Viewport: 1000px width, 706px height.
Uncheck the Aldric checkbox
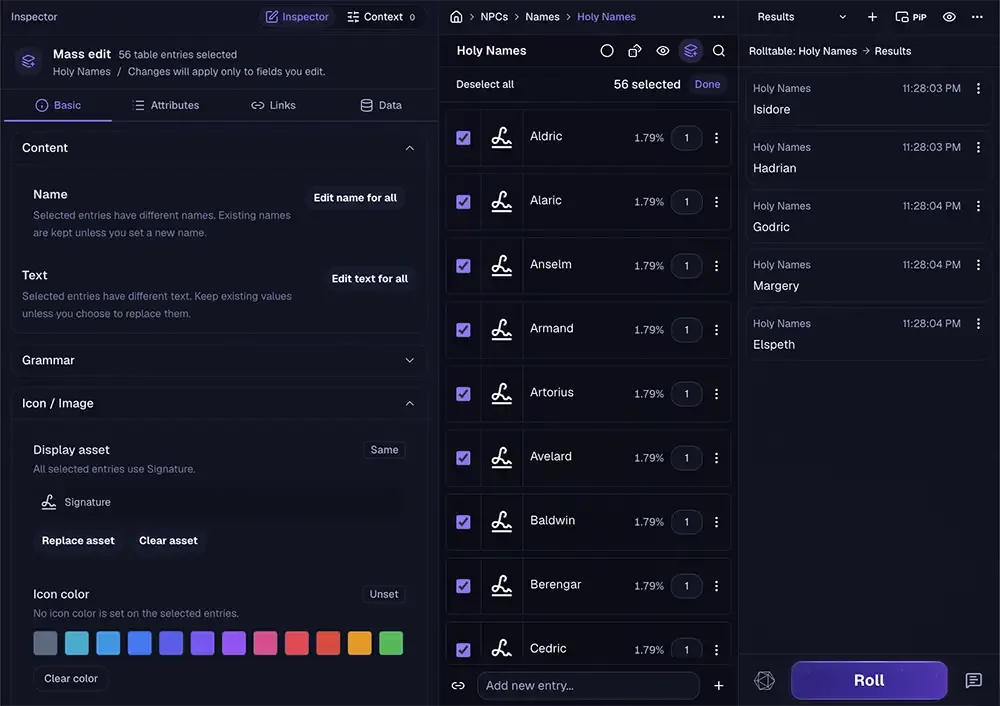pyautogui.click(x=463, y=138)
